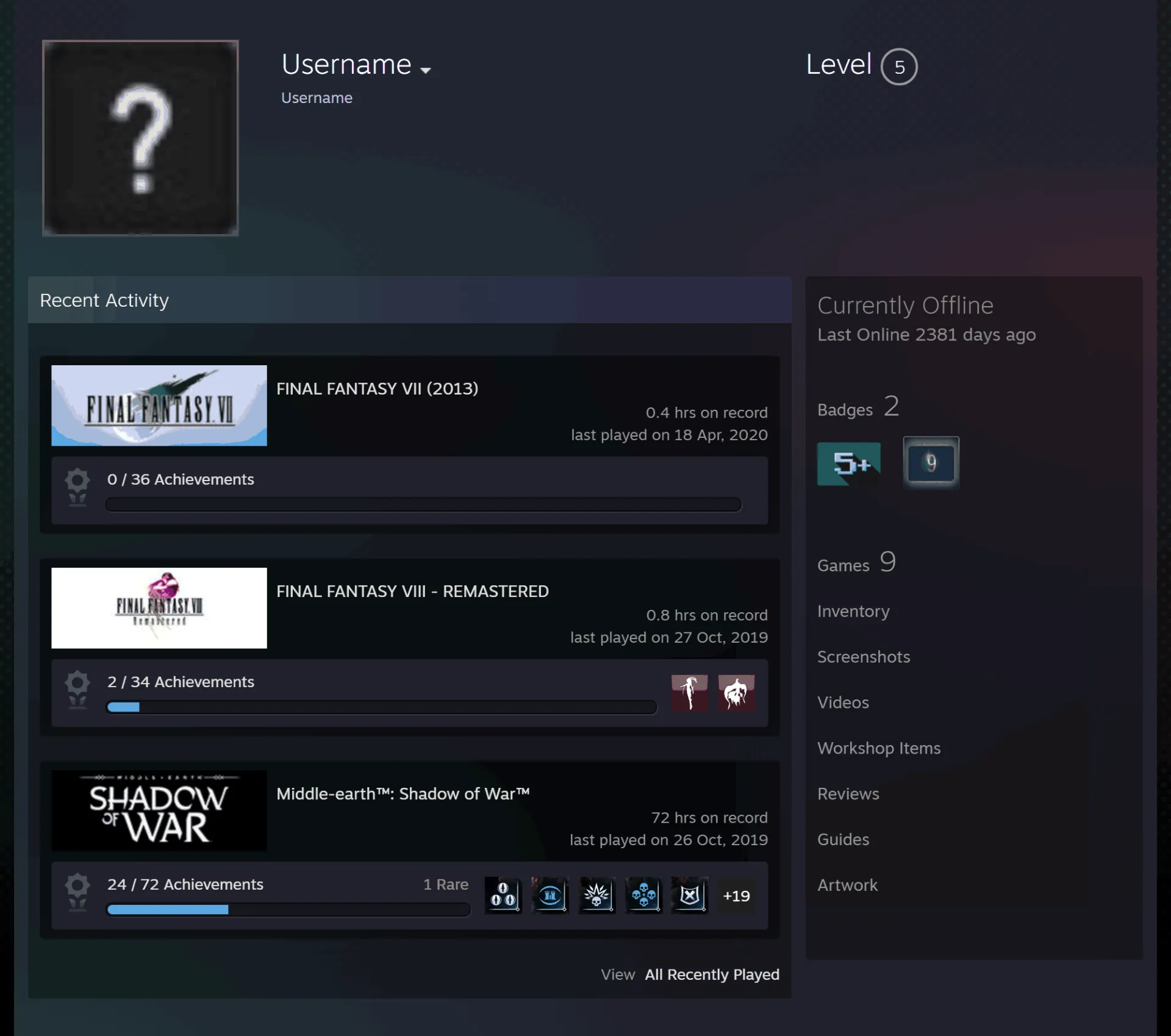The width and height of the screenshot is (1171, 1036).
Task: Open the Screenshots link
Action: click(864, 657)
